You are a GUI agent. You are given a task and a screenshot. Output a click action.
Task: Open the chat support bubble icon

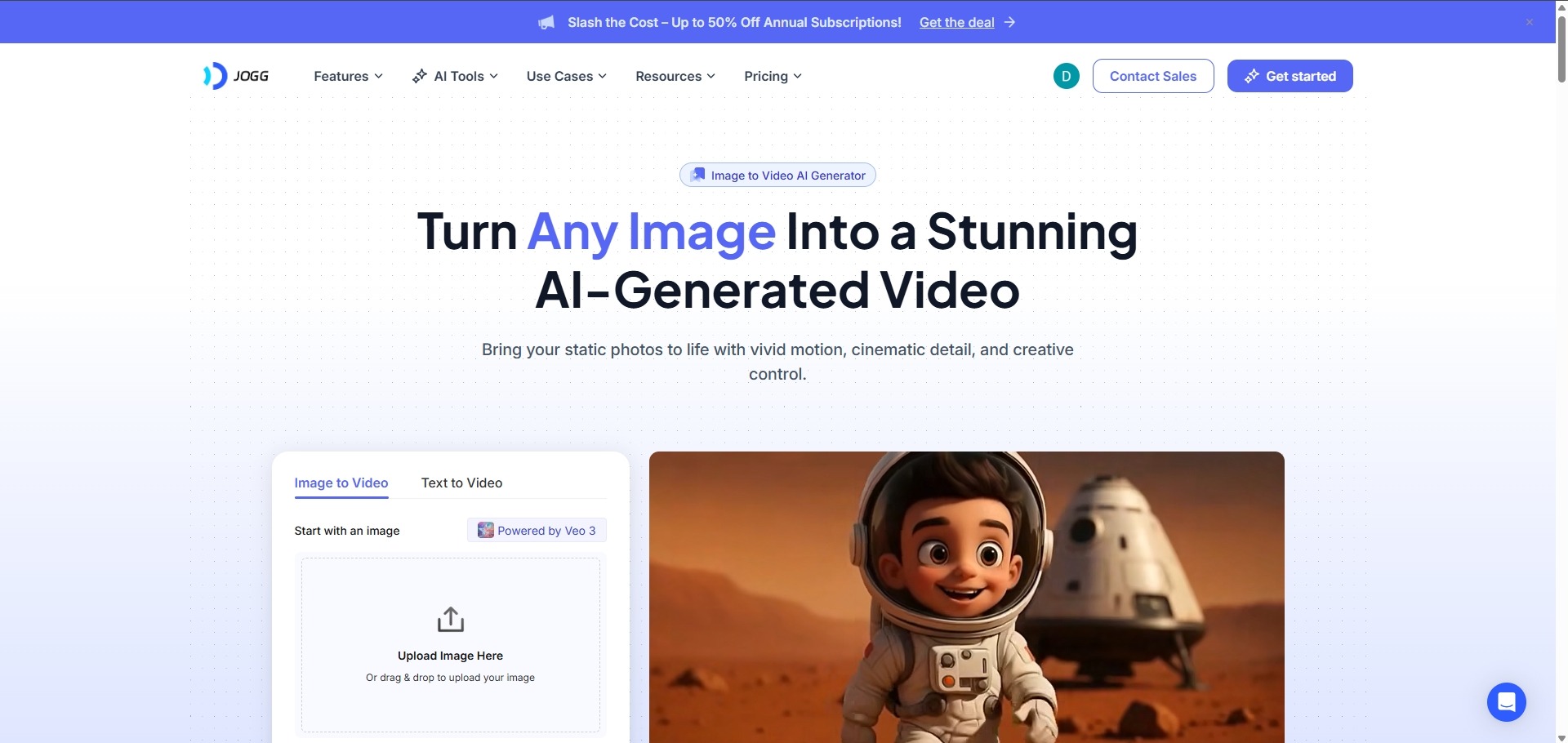click(1507, 702)
